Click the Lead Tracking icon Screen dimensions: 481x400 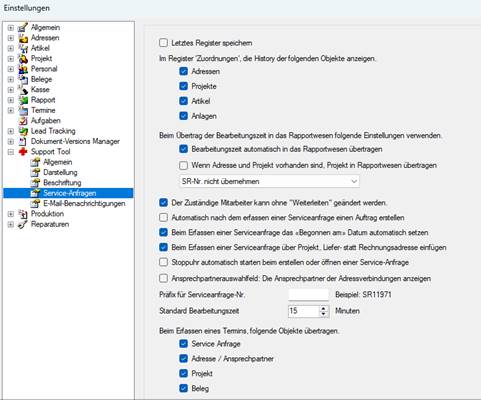click(23, 131)
